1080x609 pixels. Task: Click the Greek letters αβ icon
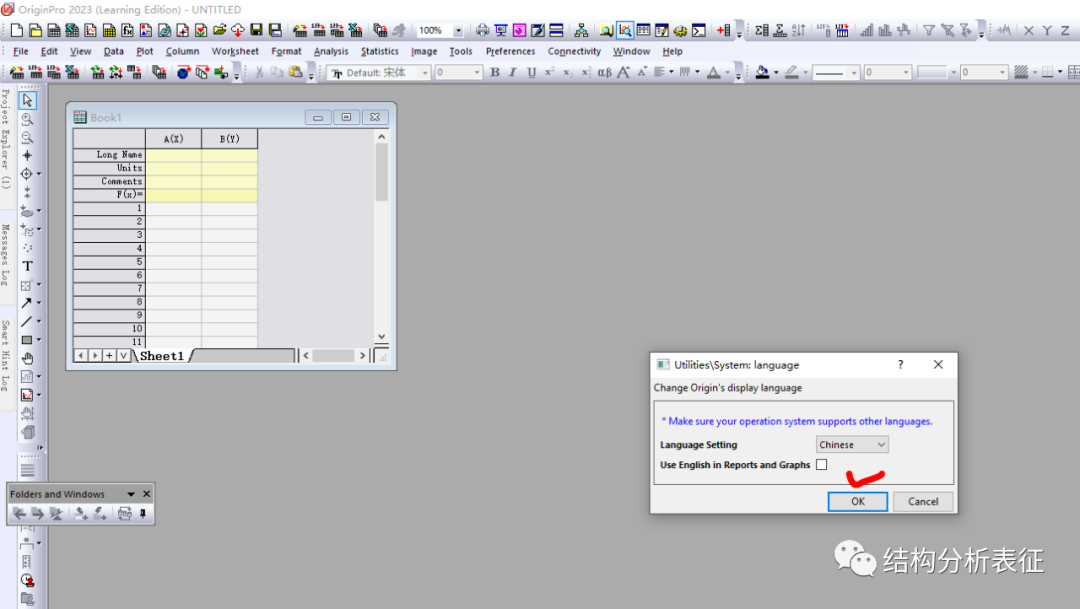pyautogui.click(x=605, y=72)
